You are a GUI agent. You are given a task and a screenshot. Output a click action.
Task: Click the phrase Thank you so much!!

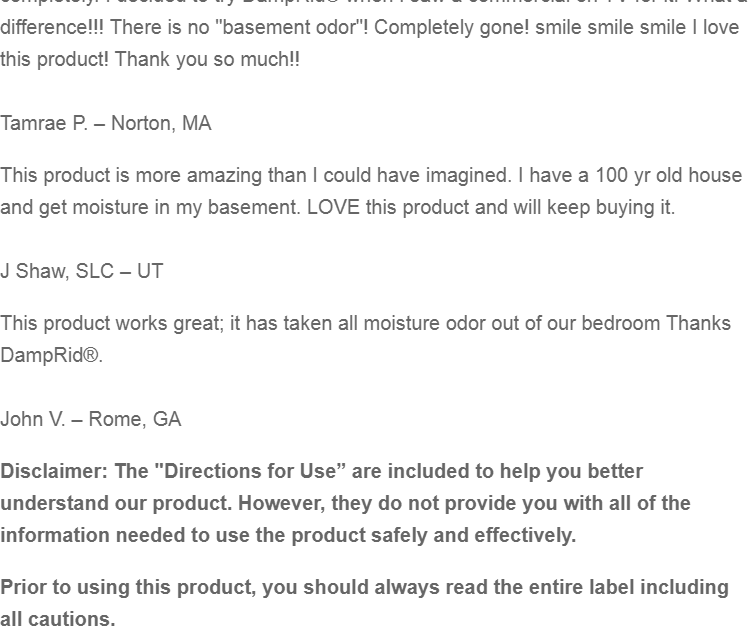[x=207, y=59]
